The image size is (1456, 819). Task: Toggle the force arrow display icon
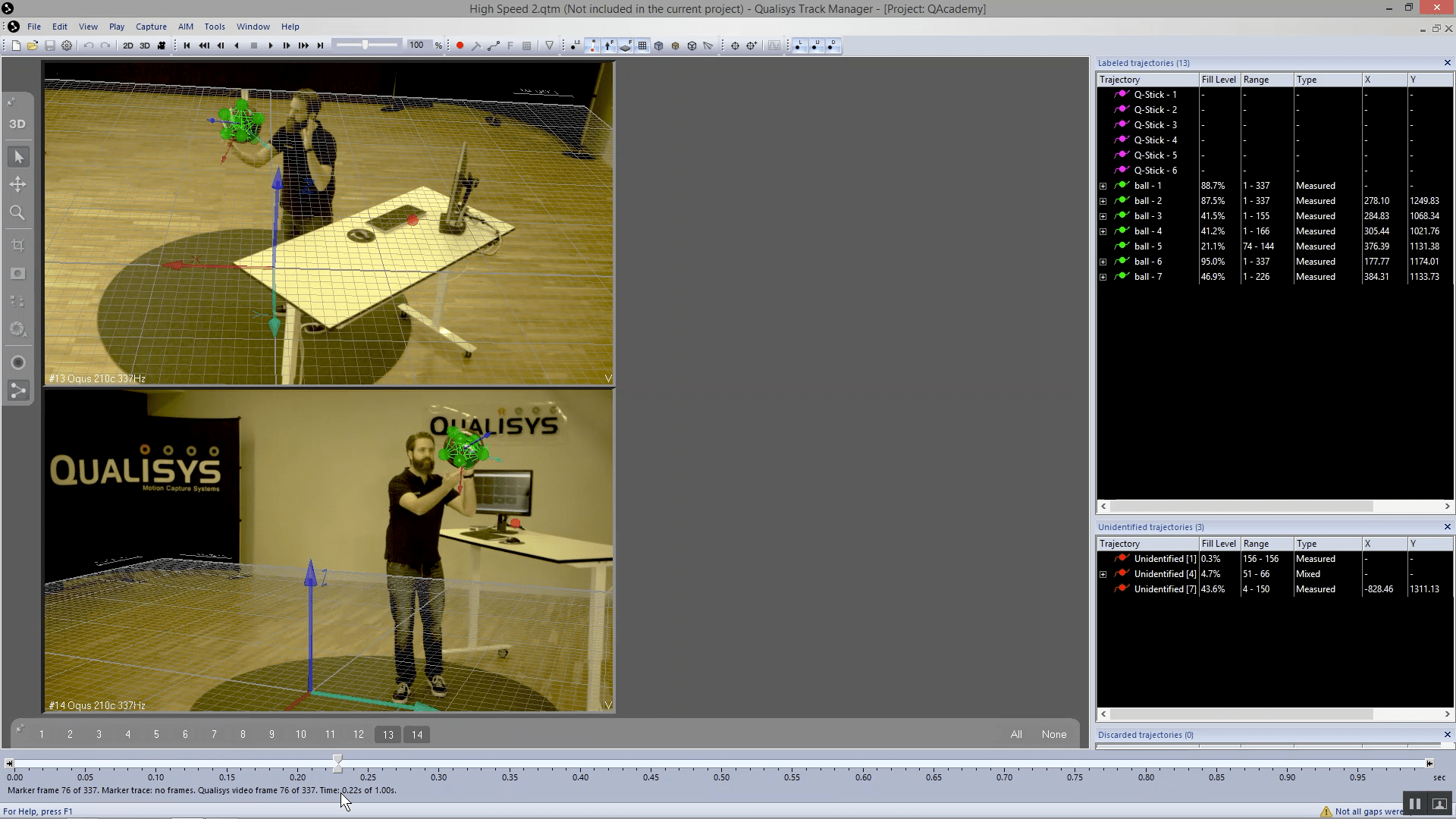tap(609, 45)
